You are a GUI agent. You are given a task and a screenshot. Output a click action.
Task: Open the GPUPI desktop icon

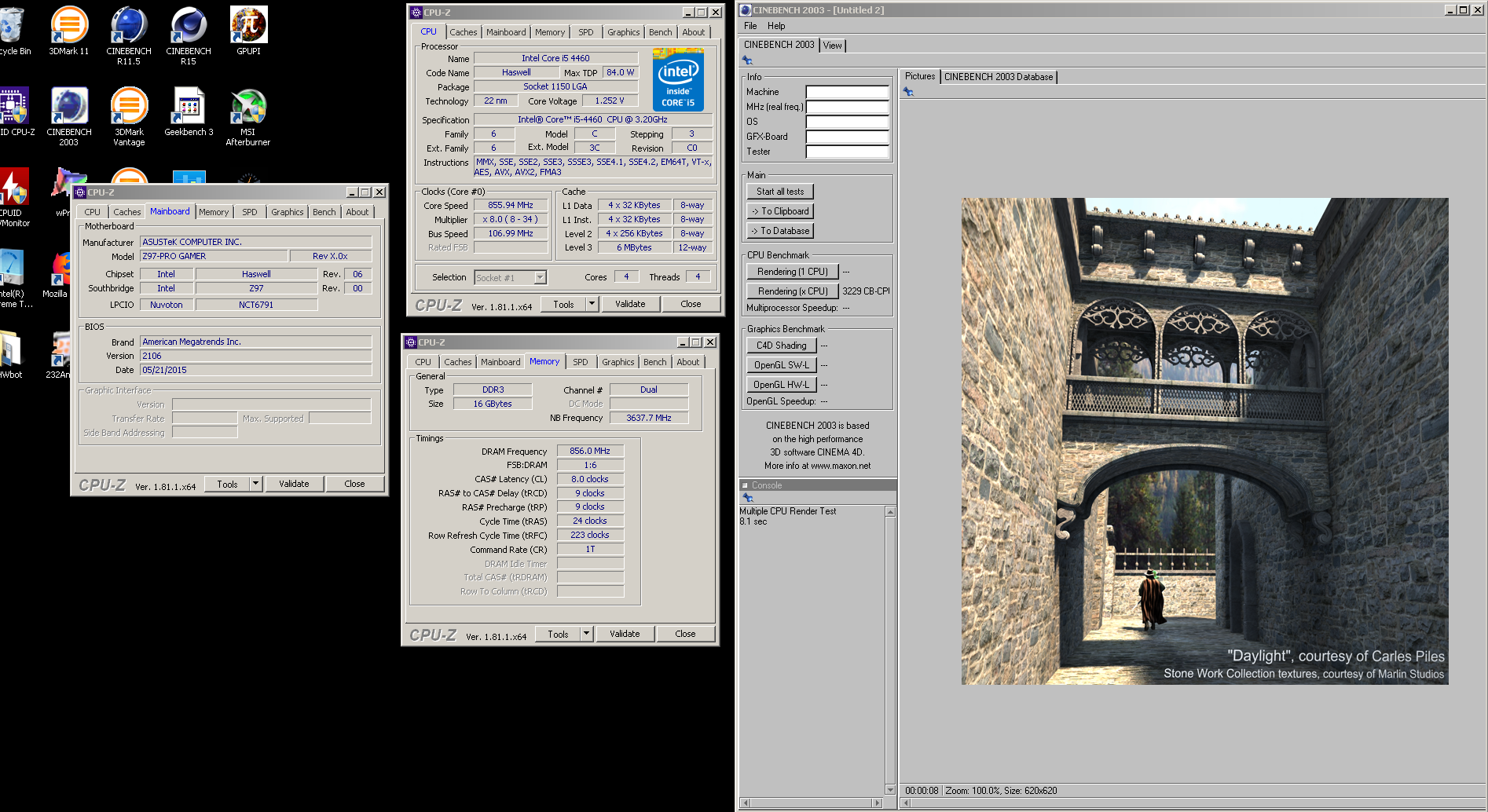(248, 31)
